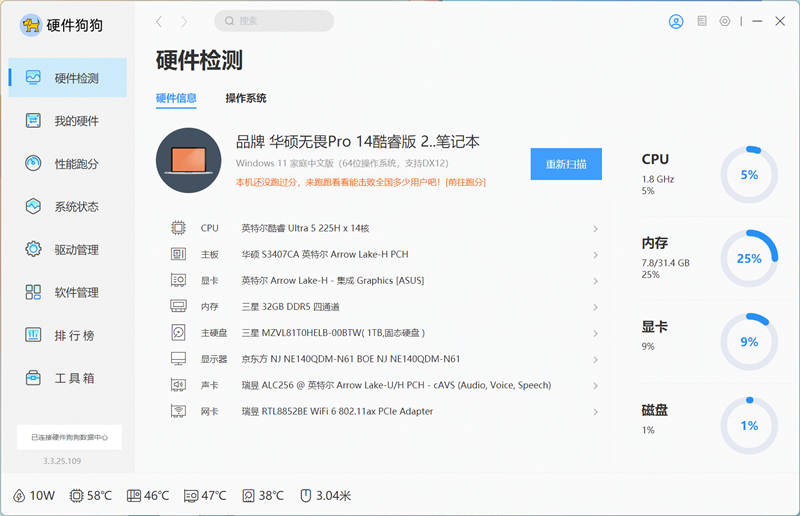The height and width of the screenshot is (516, 800).
Task: Open 排行榜 chart icon
Action: click(33, 335)
